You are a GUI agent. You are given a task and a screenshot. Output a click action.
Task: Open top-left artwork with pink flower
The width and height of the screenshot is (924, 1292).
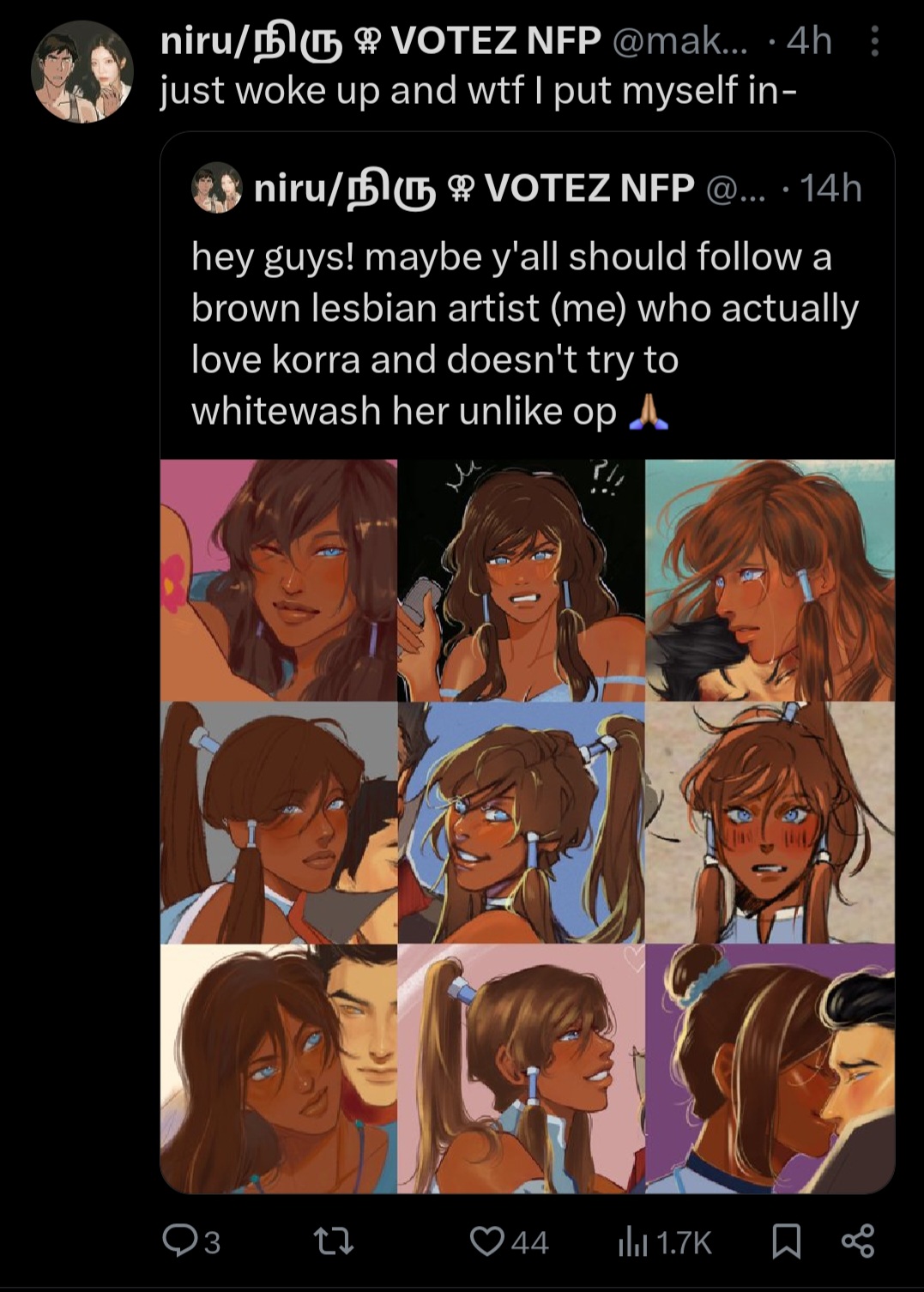coord(279,580)
